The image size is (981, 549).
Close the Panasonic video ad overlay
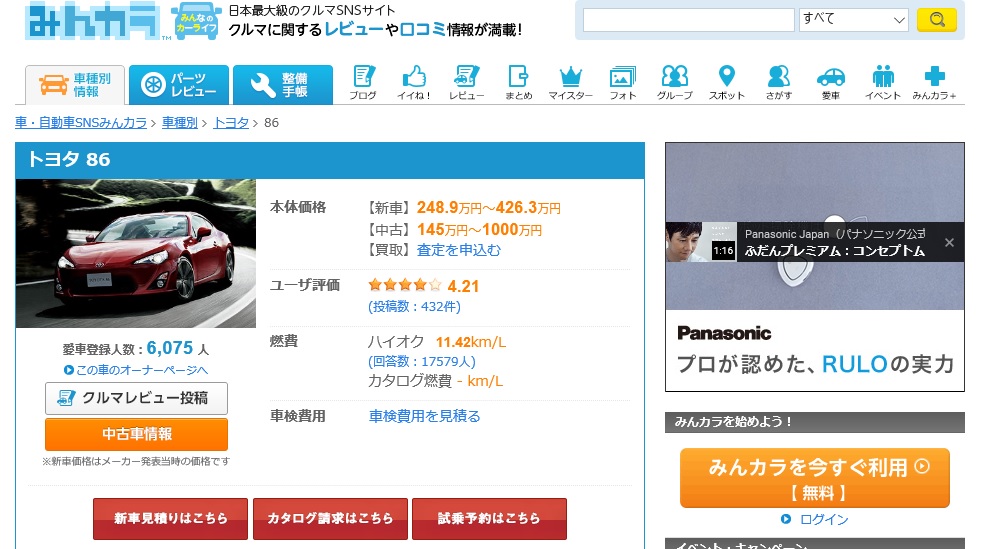click(x=949, y=242)
